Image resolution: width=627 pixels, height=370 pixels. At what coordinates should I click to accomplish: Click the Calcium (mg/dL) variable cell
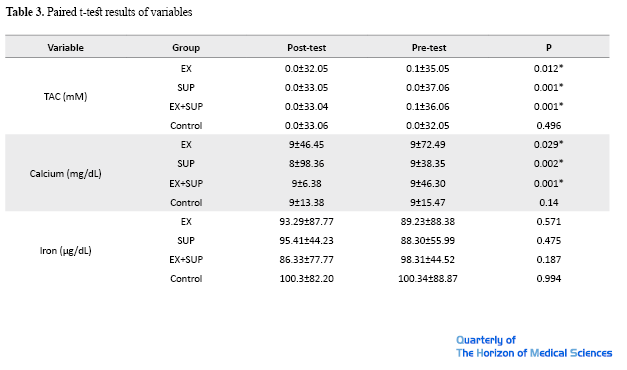pyautogui.click(x=66, y=174)
